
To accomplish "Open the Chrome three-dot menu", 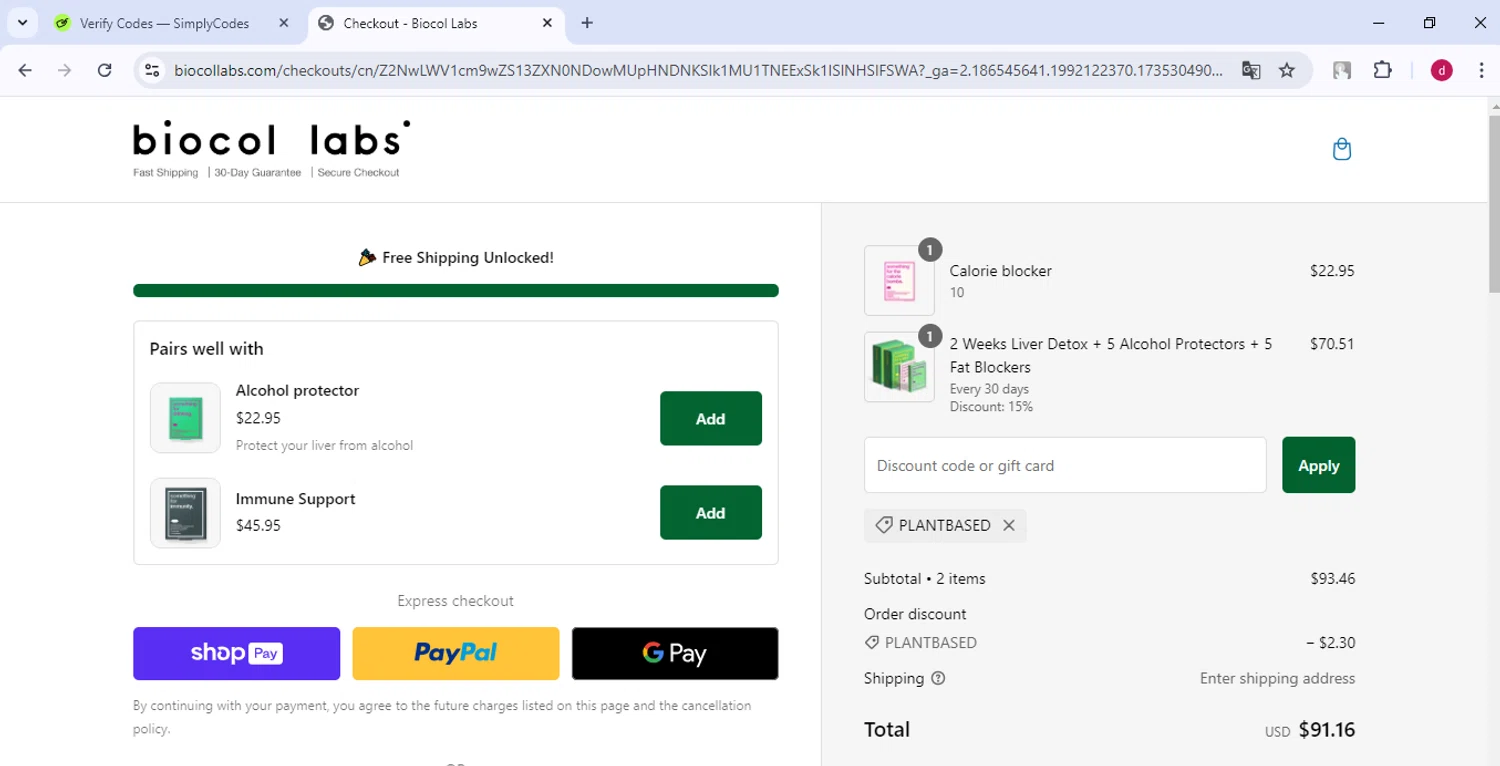I will (1481, 70).
